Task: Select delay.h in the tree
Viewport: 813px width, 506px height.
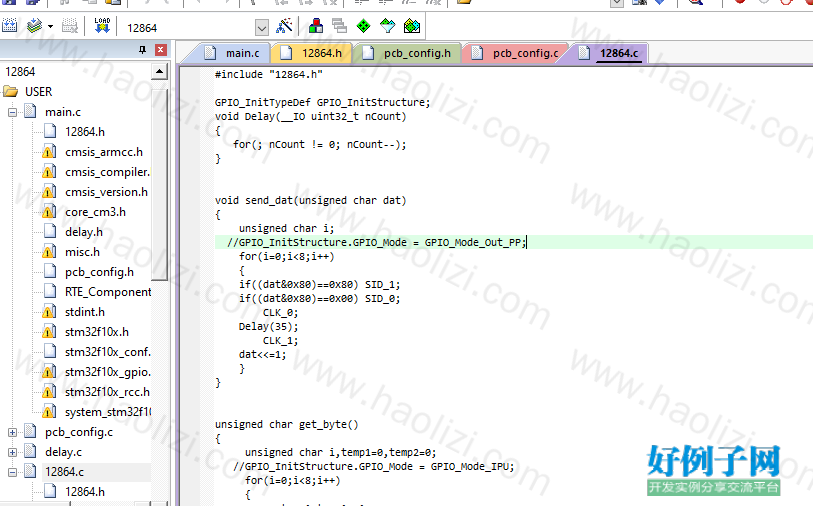Action: (x=83, y=232)
